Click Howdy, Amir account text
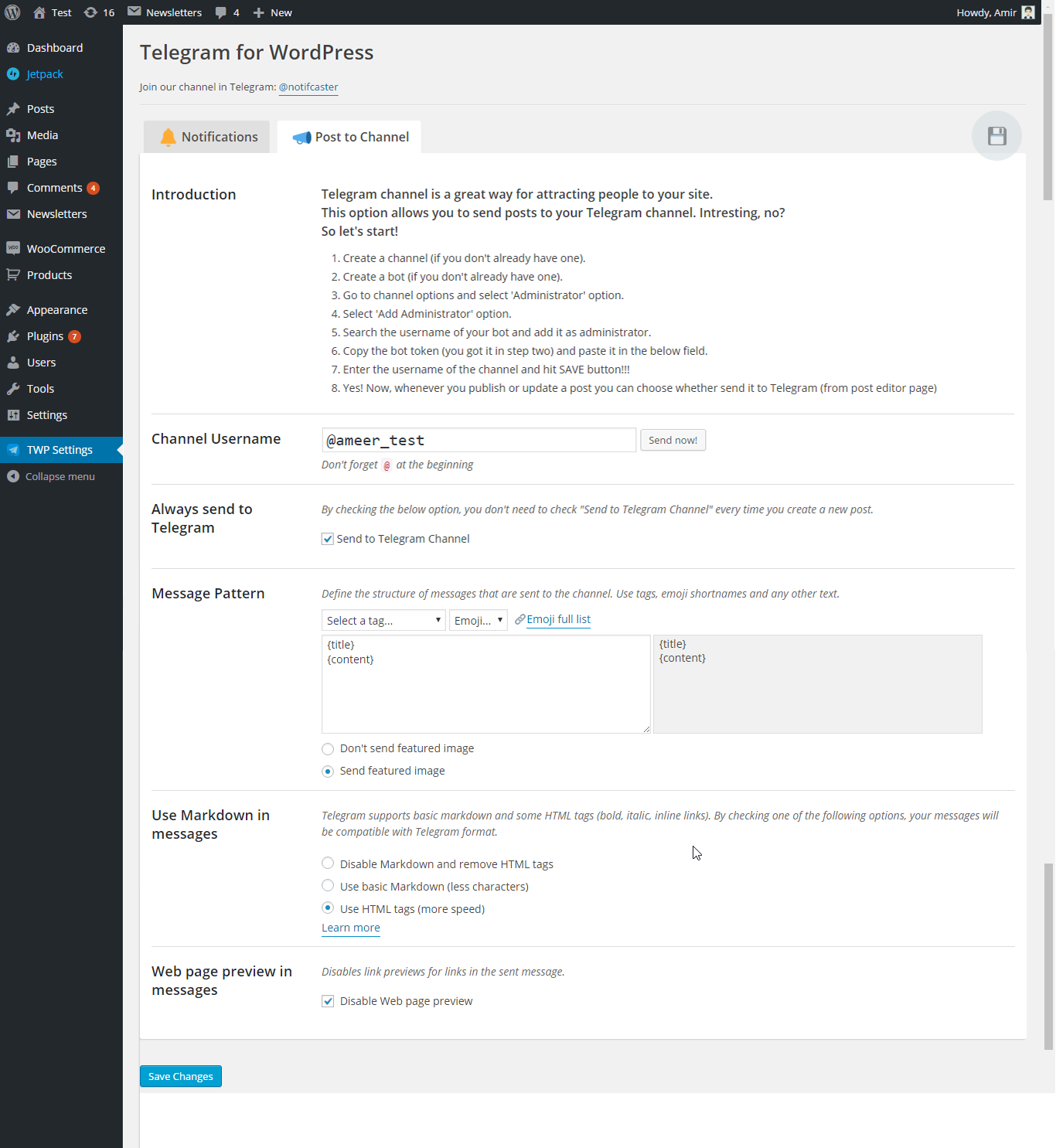The image size is (1056, 1148). 986,12
